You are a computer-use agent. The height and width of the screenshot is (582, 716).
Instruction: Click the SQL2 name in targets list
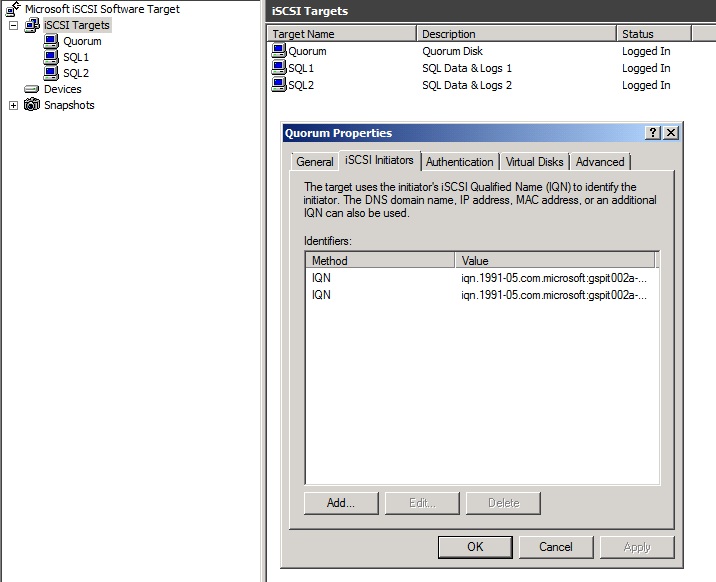click(x=301, y=85)
